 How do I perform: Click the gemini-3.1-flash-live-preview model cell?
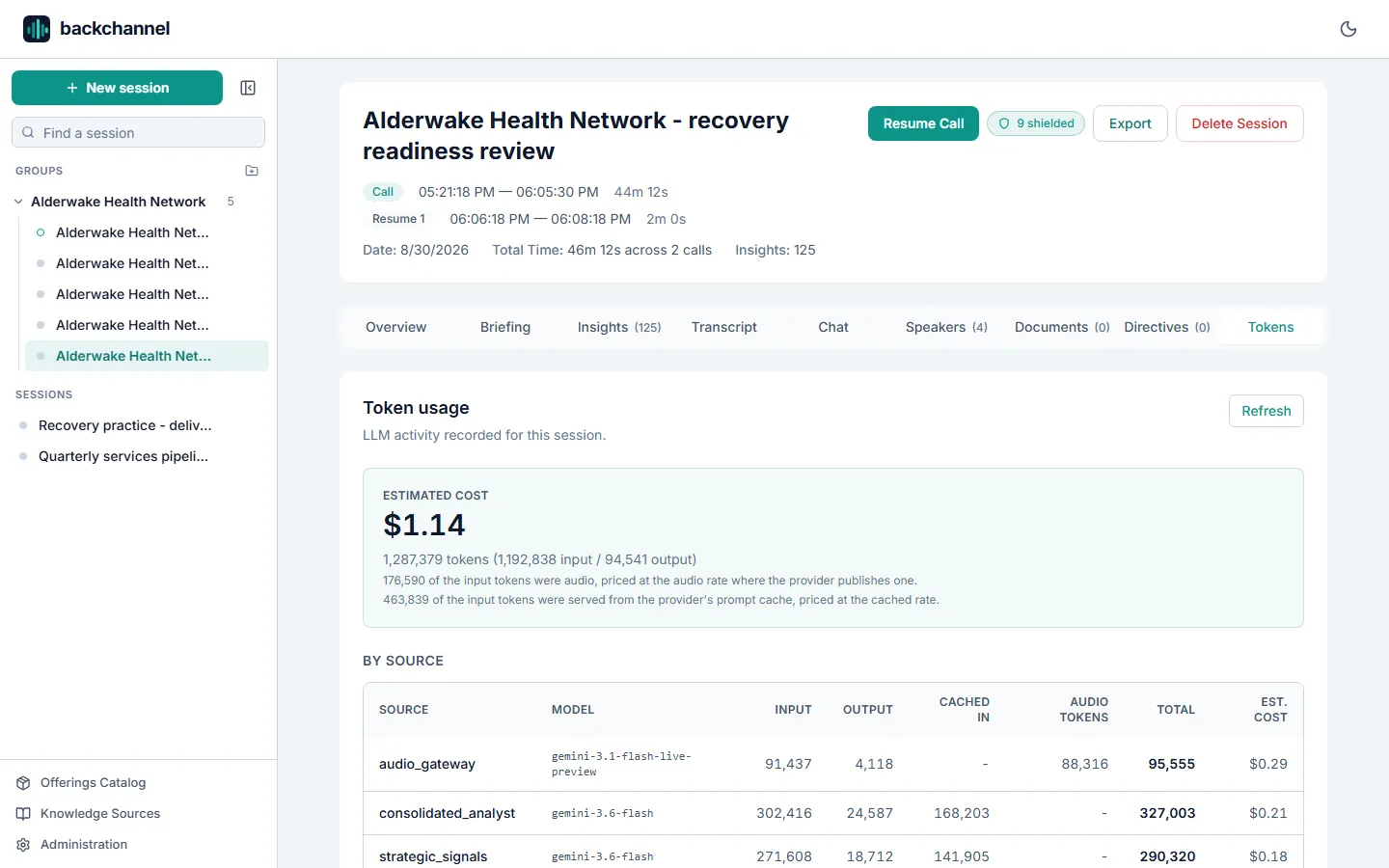[621, 764]
